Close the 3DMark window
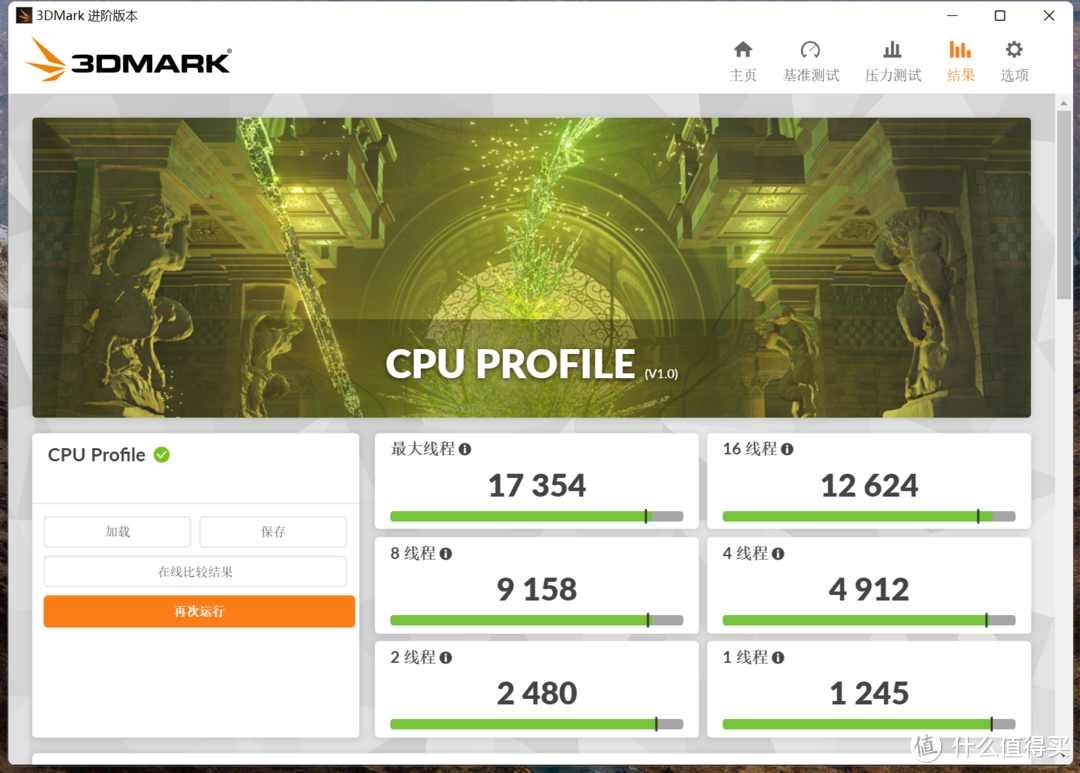The width and height of the screenshot is (1080, 773). [x=1049, y=15]
